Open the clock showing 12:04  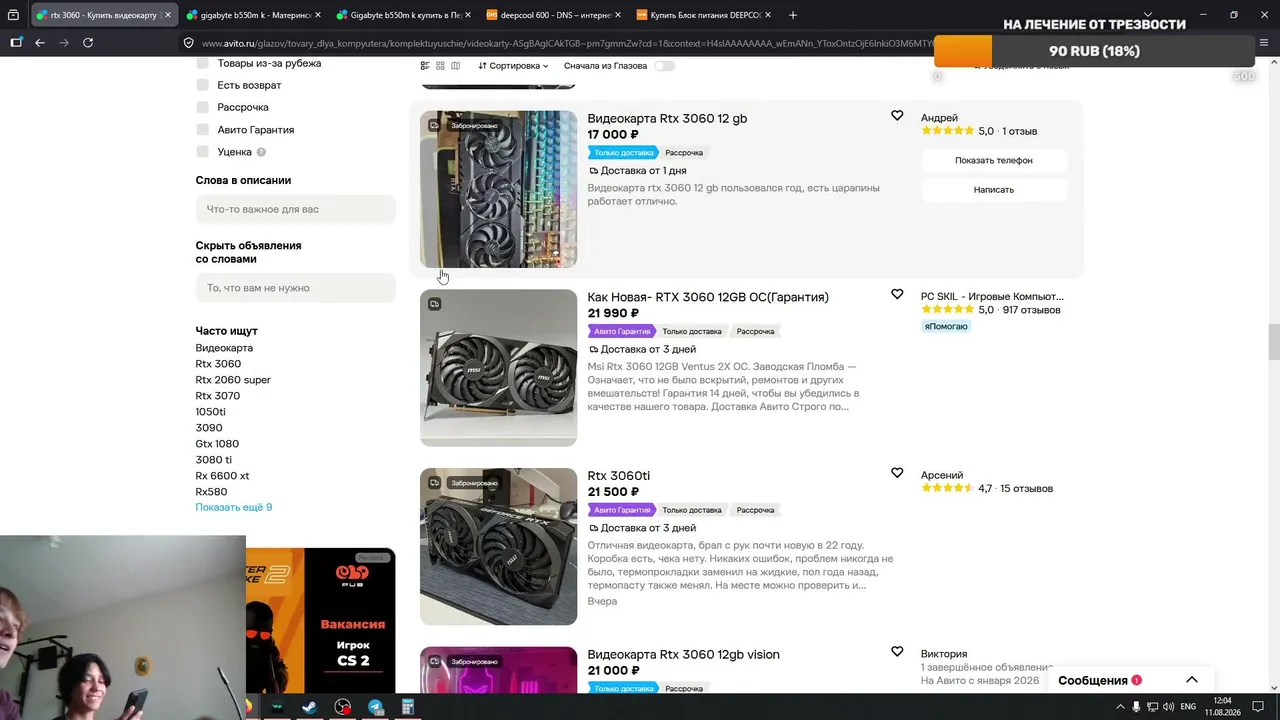pos(1222,707)
